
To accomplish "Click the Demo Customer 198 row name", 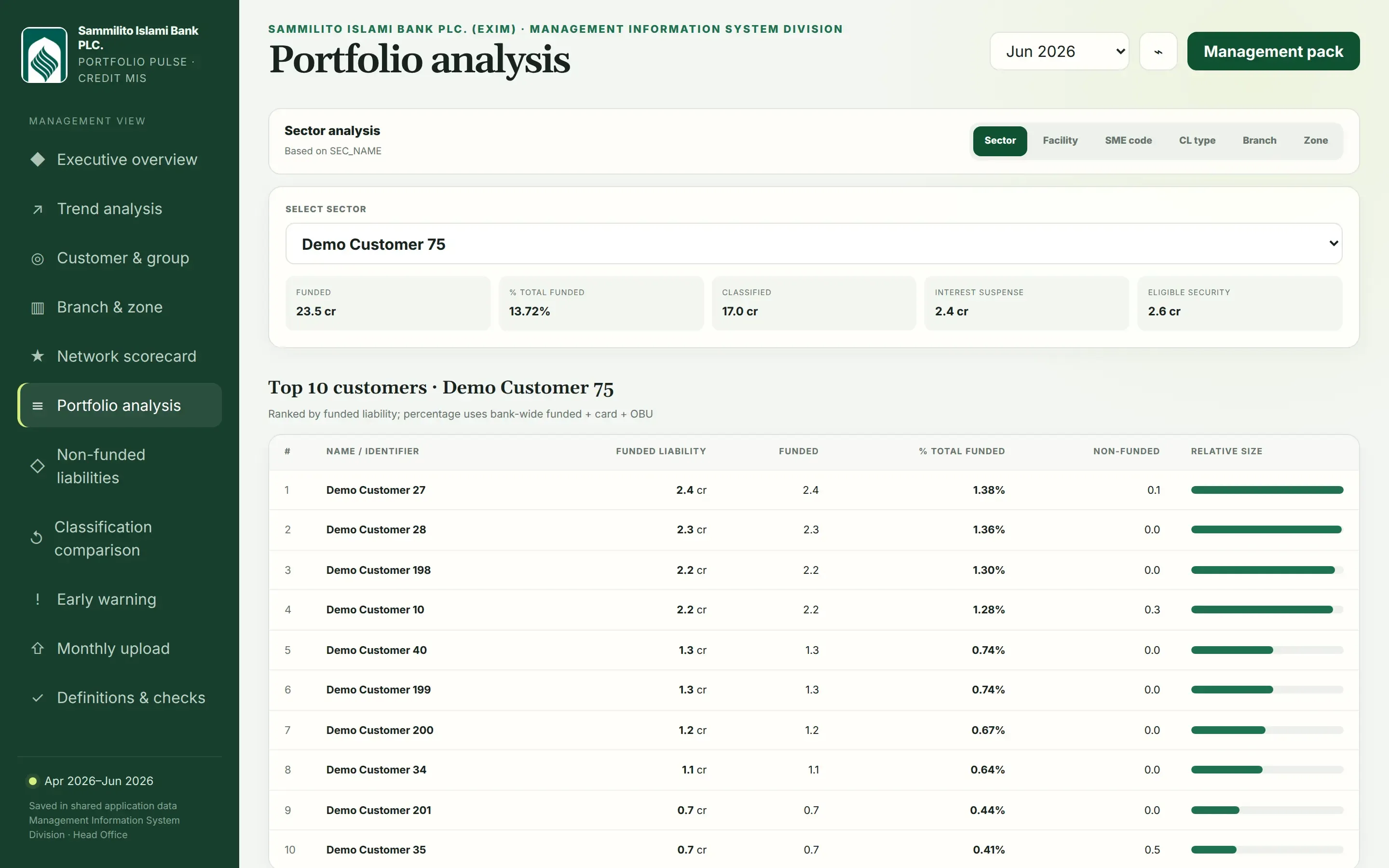I will click(x=378, y=570).
